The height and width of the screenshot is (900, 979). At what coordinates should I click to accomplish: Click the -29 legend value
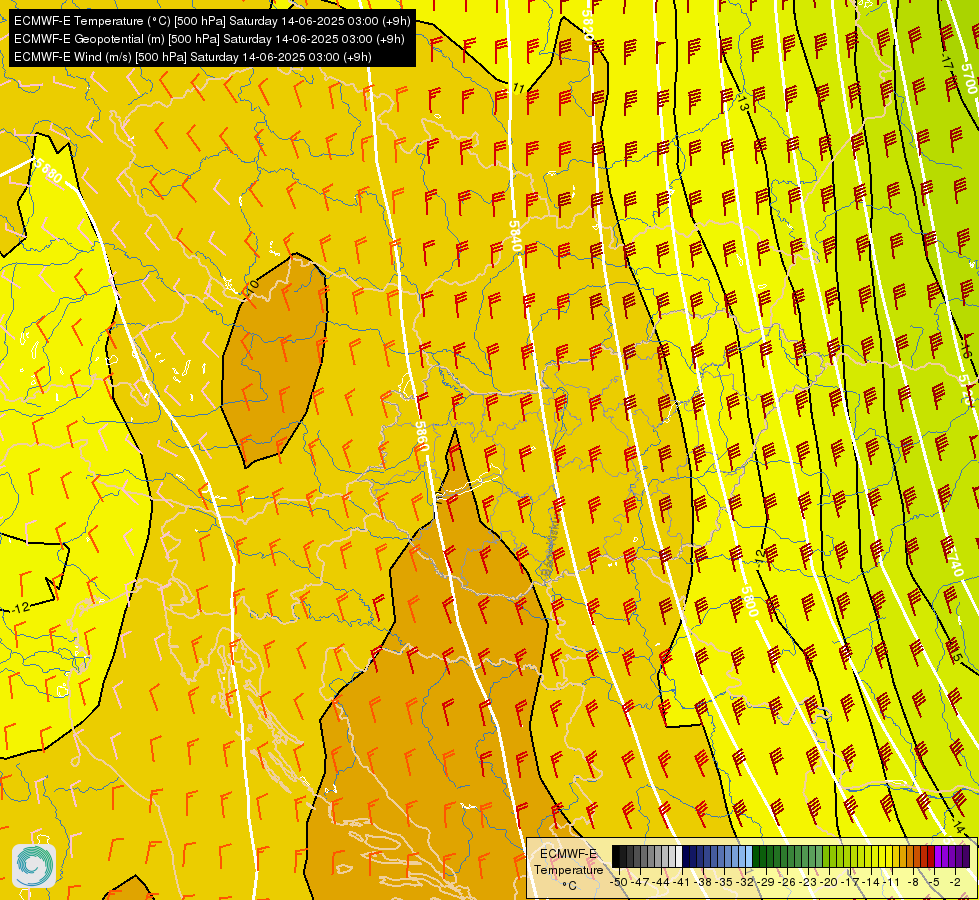767,882
